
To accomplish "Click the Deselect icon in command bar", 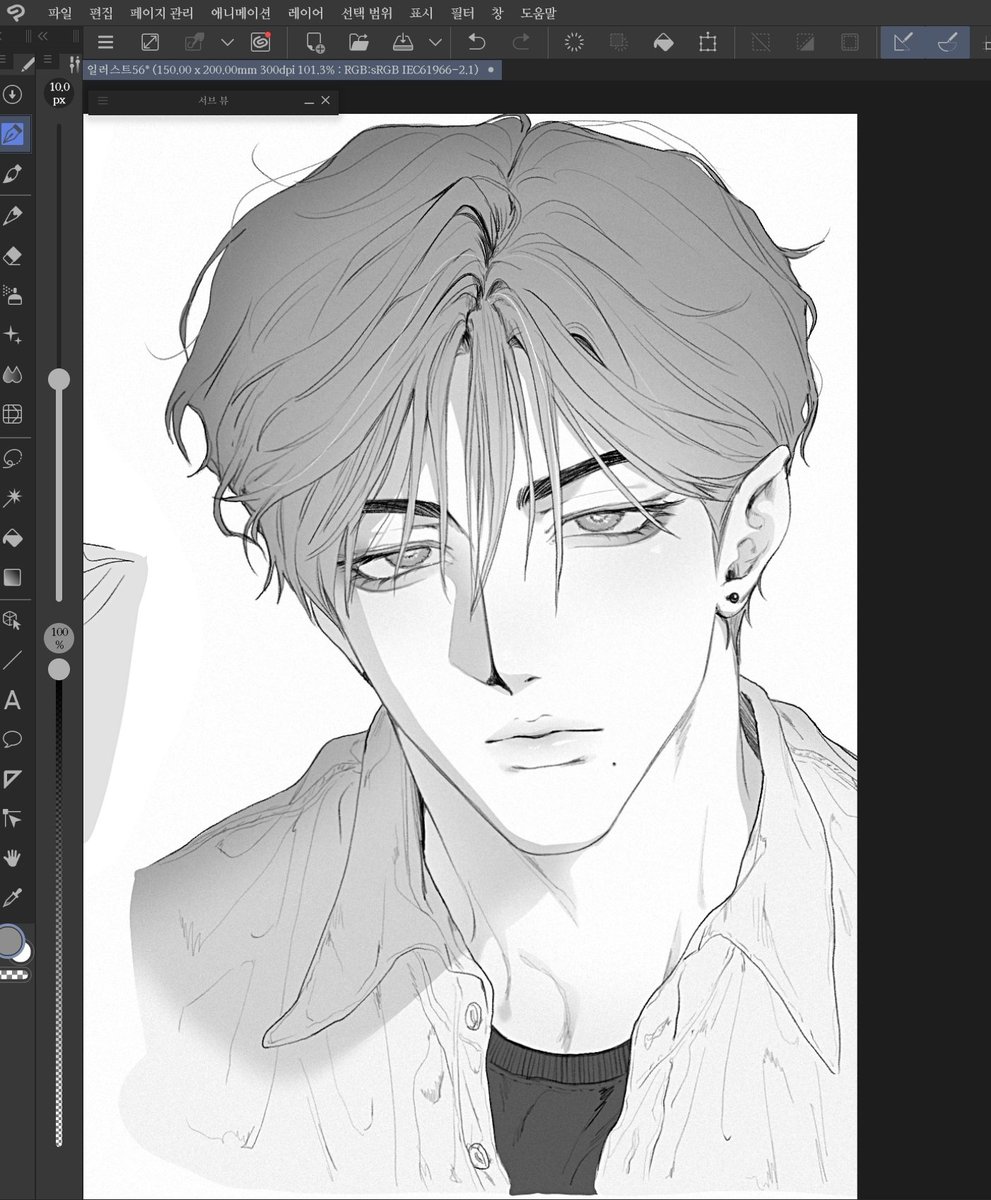I will coord(761,42).
